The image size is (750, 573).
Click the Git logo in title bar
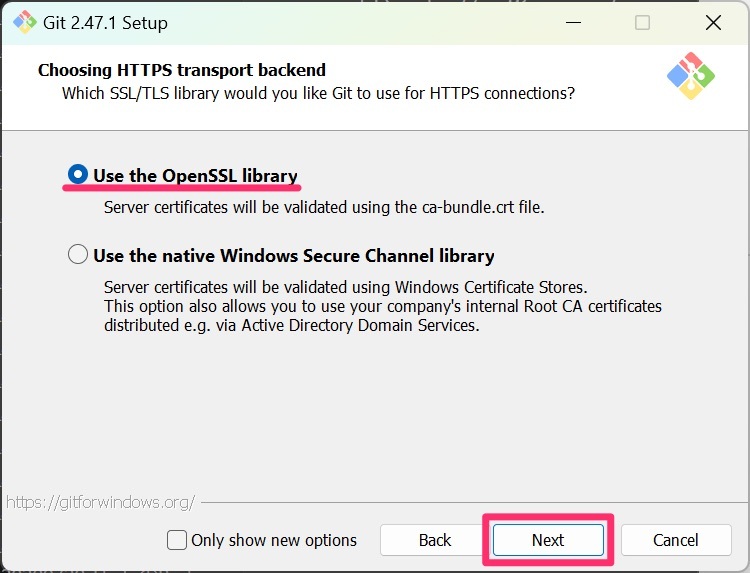click(x=24, y=22)
